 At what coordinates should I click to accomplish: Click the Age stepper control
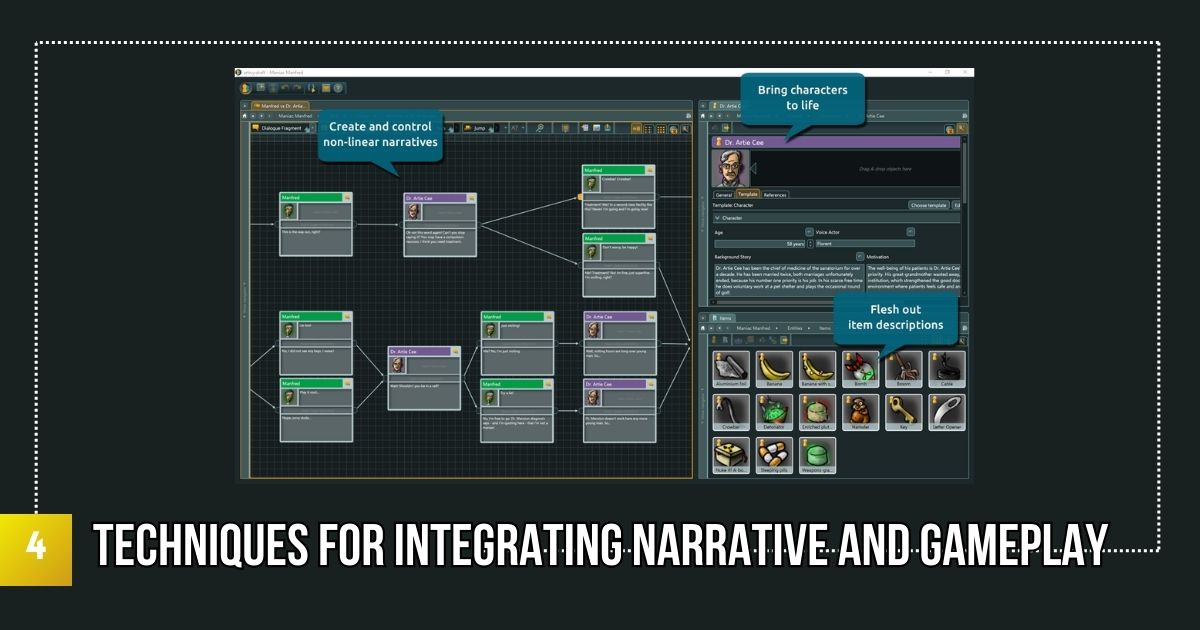810,243
